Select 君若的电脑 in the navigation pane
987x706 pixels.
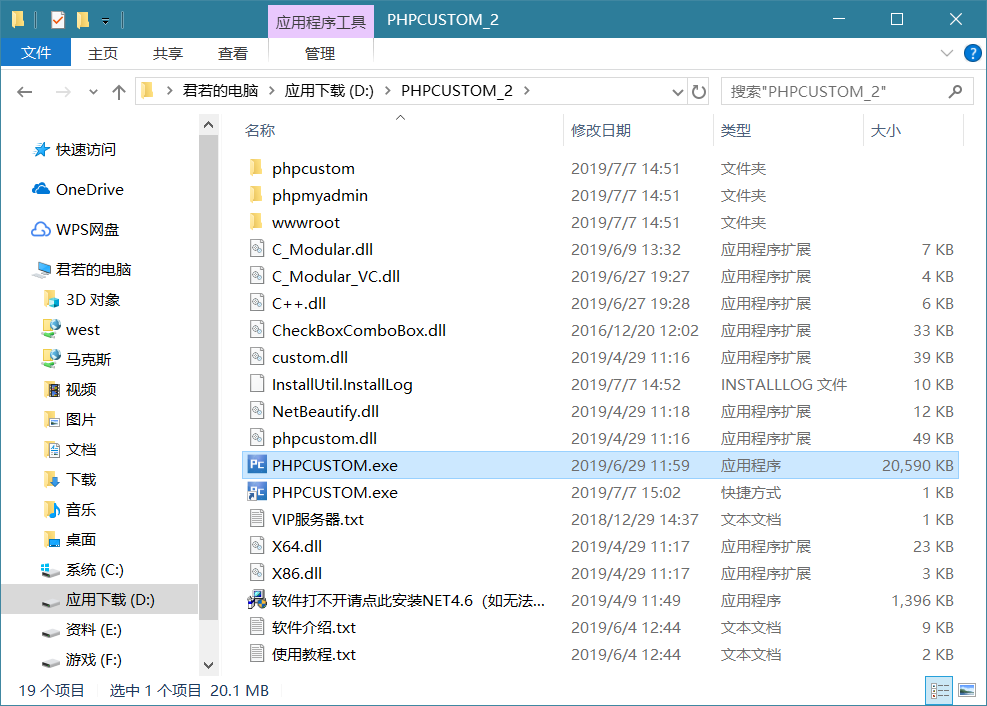pos(82,269)
